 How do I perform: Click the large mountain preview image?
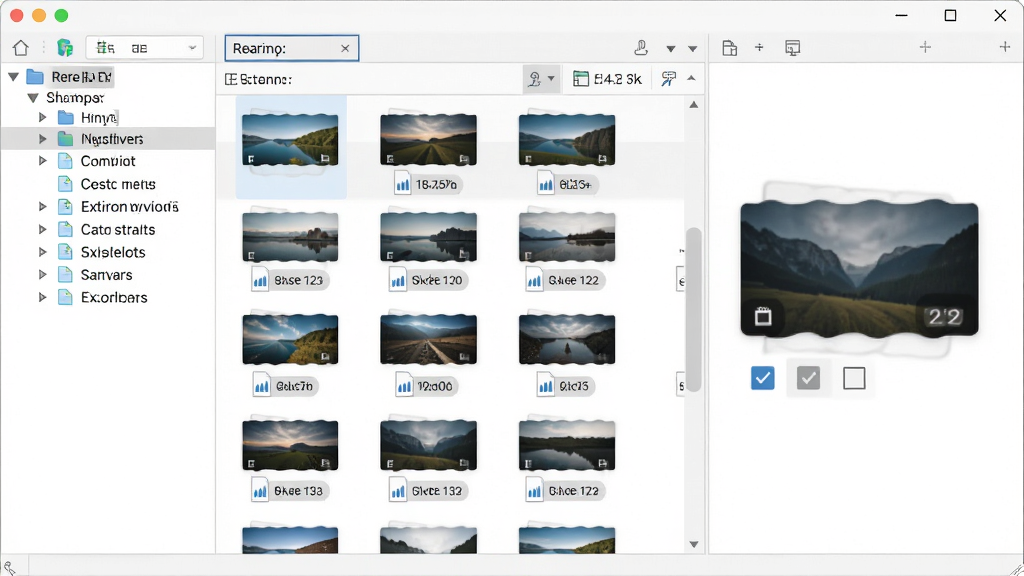pos(859,269)
